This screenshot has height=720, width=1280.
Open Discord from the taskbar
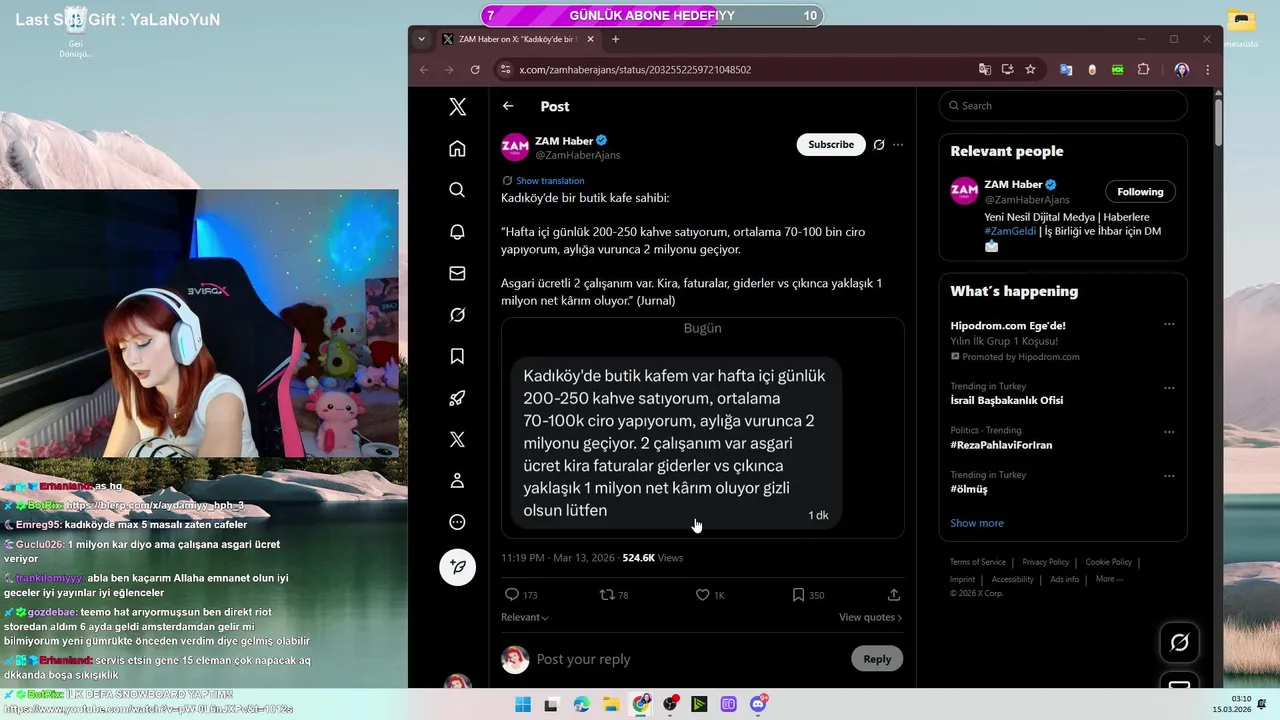click(x=758, y=704)
